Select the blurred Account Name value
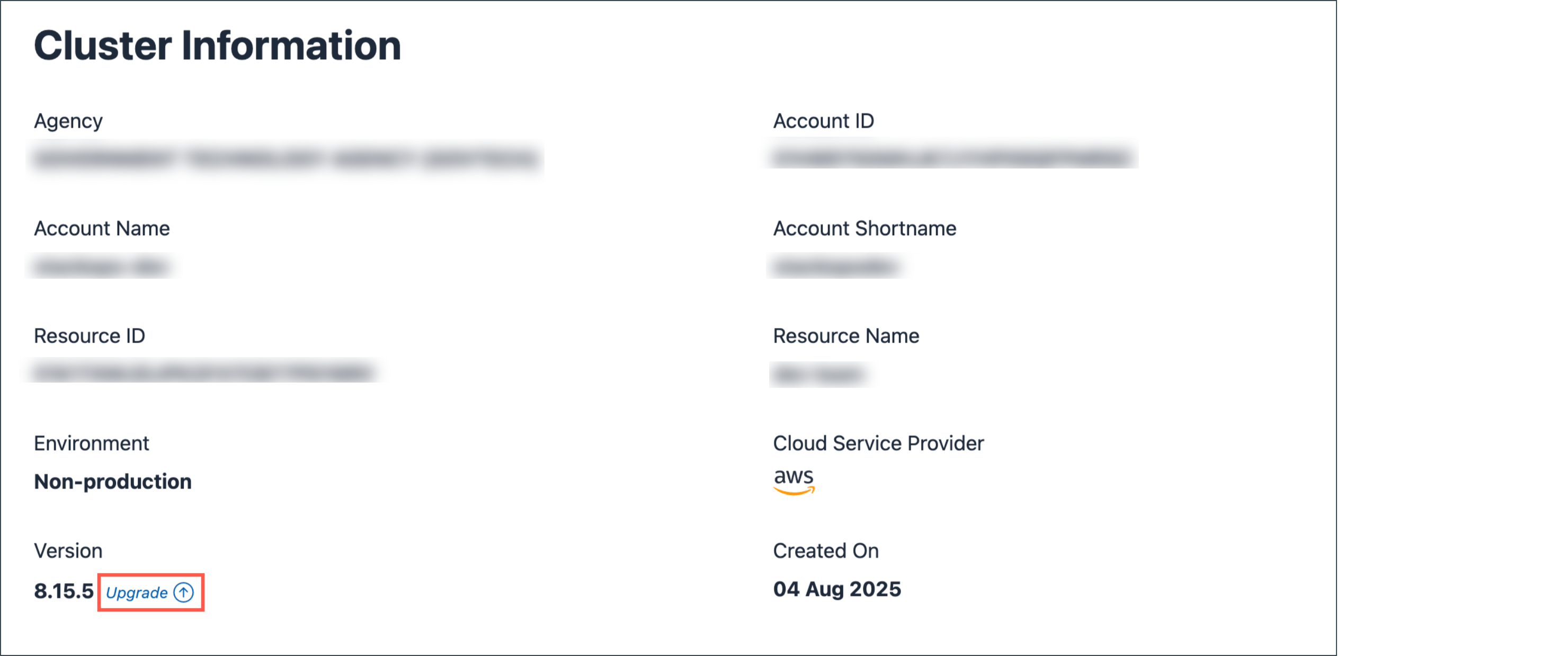This screenshot has width=1568, height=656. click(102, 267)
